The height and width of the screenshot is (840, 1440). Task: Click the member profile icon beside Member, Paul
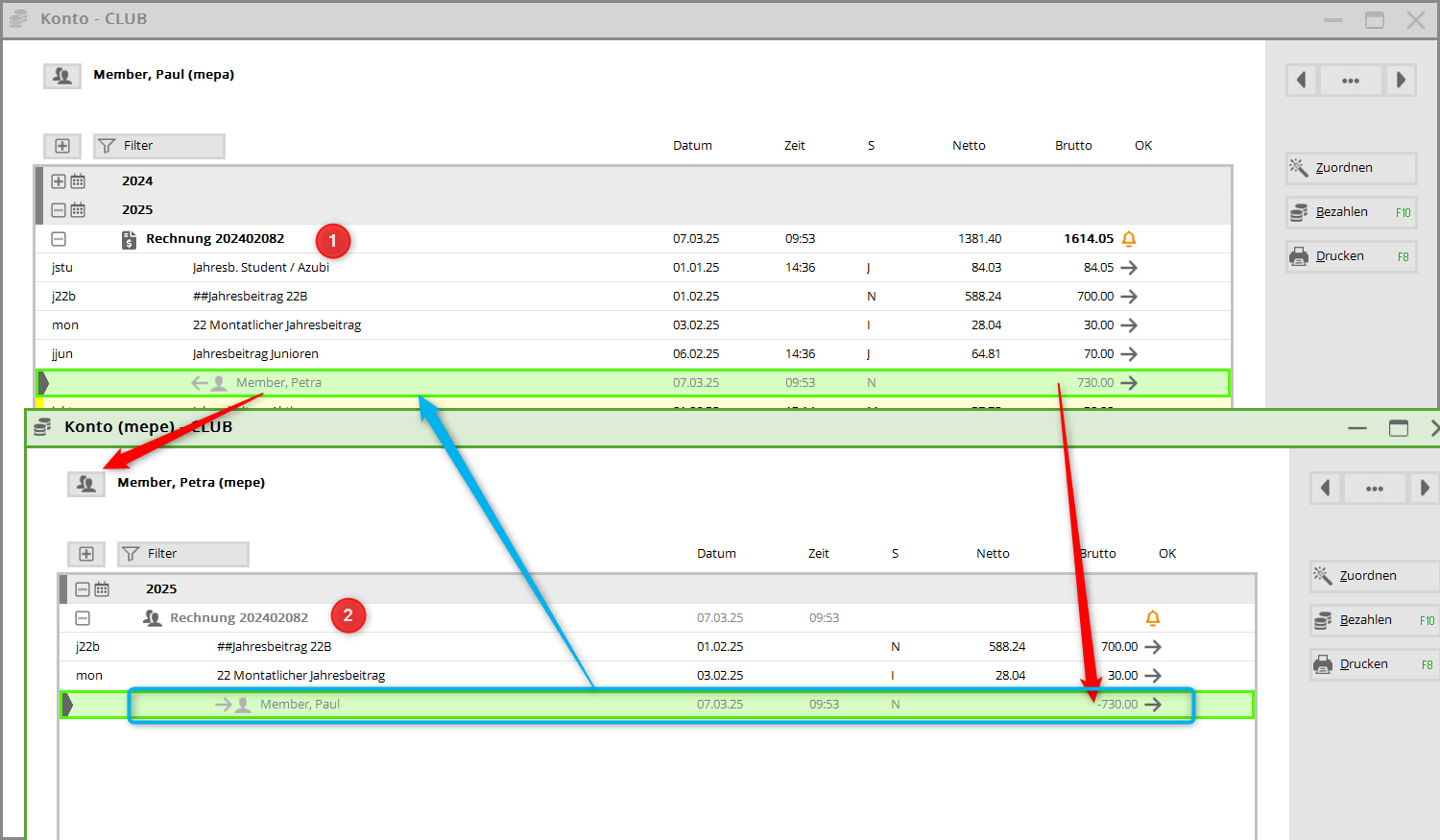tap(62, 76)
